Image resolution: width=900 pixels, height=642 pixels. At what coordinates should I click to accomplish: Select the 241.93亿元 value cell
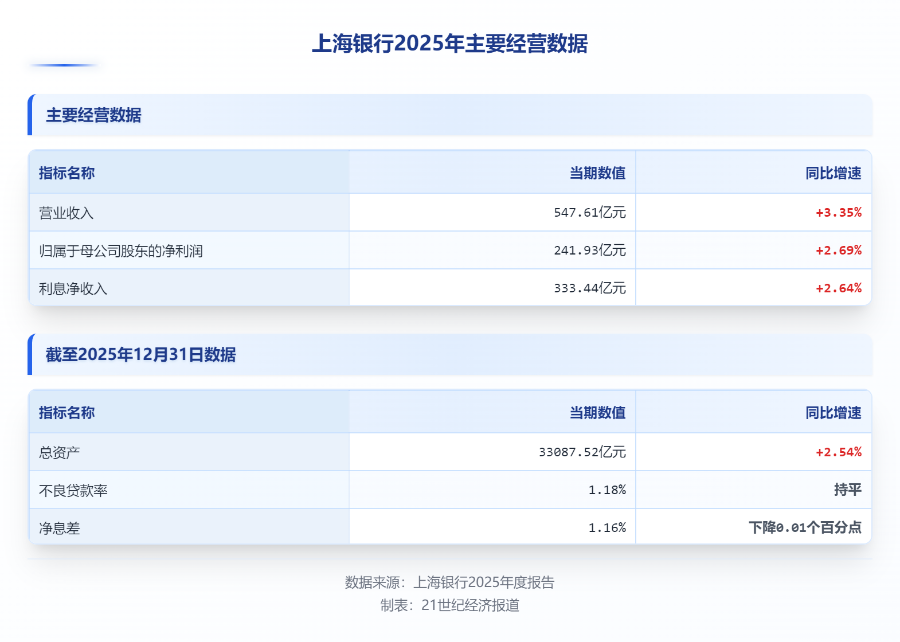click(x=589, y=251)
